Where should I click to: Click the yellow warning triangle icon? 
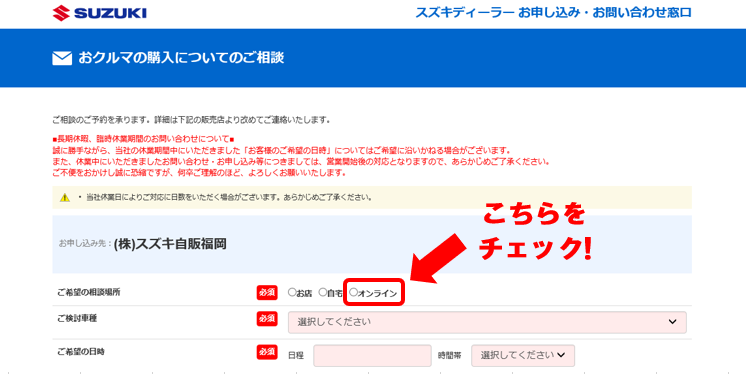point(65,197)
